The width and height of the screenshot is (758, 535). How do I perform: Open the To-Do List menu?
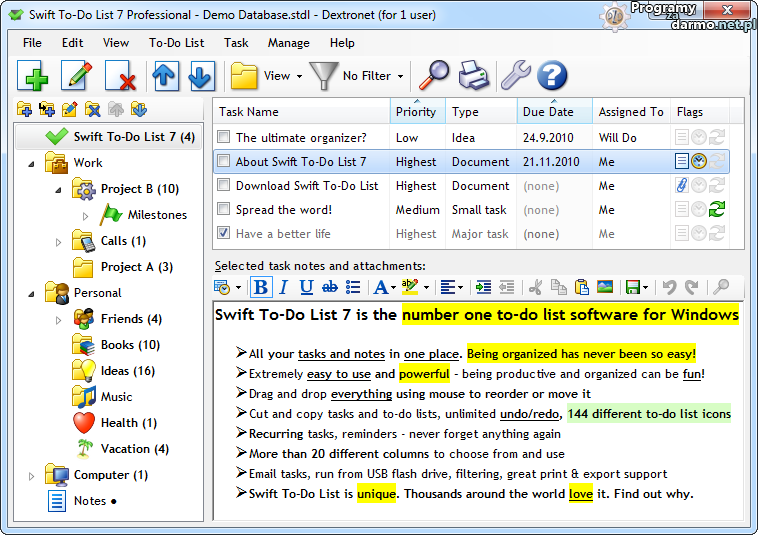pos(176,43)
